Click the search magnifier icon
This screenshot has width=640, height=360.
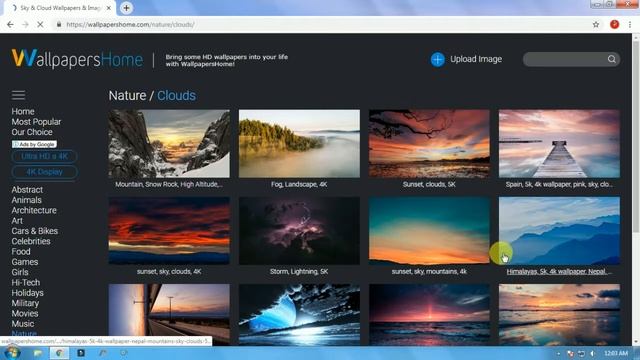click(611, 59)
